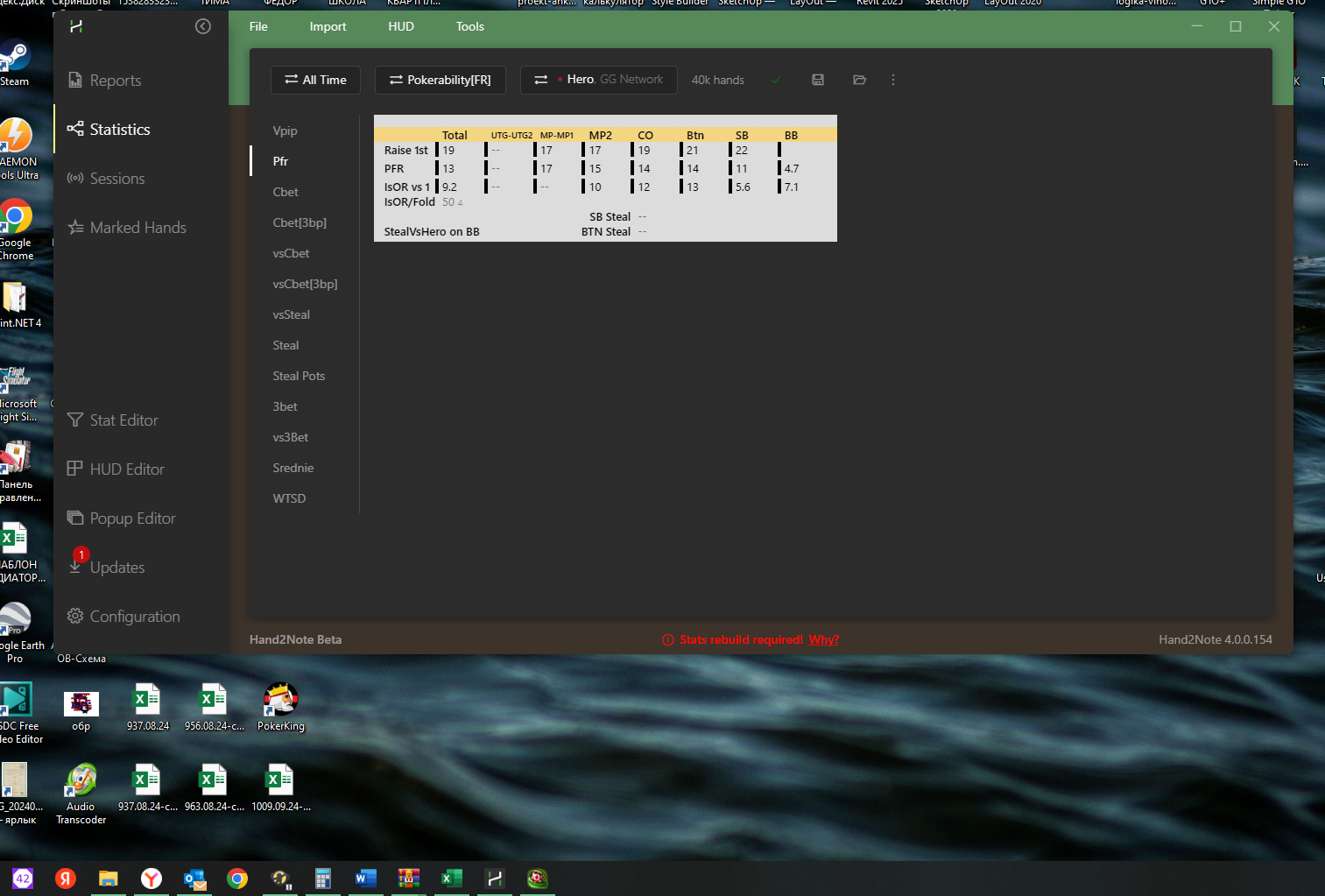Open Outlook from the taskbar
Screen dimensions: 1325x896
tap(194, 878)
